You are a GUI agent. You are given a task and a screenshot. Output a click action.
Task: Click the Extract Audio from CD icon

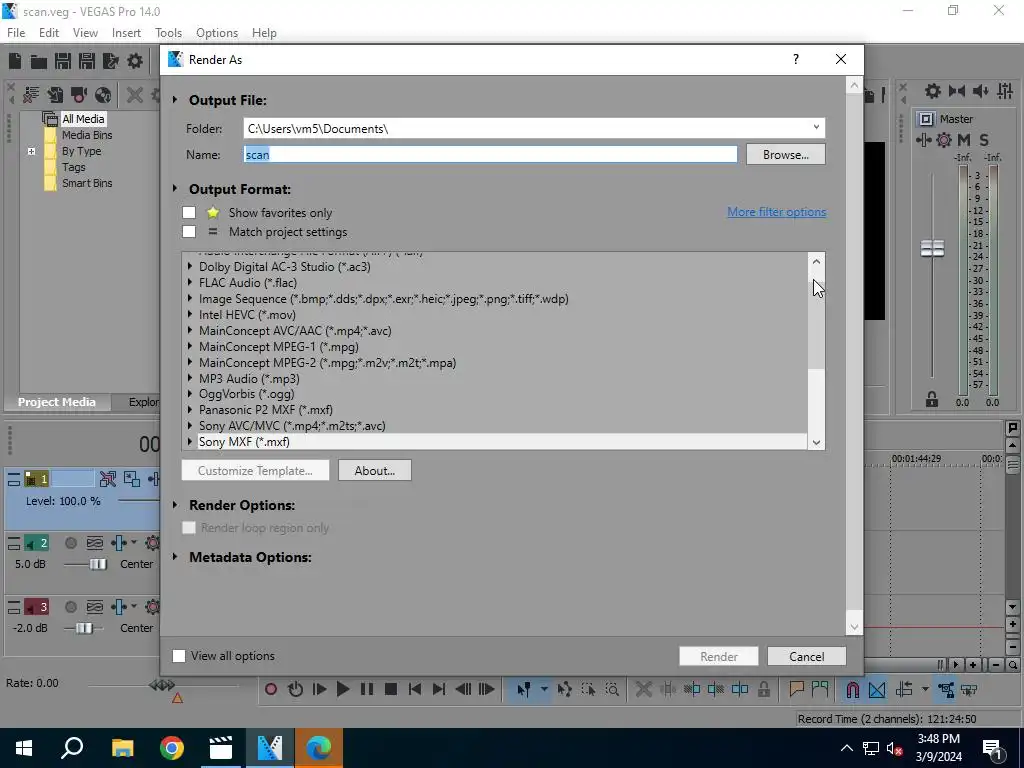click(x=103, y=95)
